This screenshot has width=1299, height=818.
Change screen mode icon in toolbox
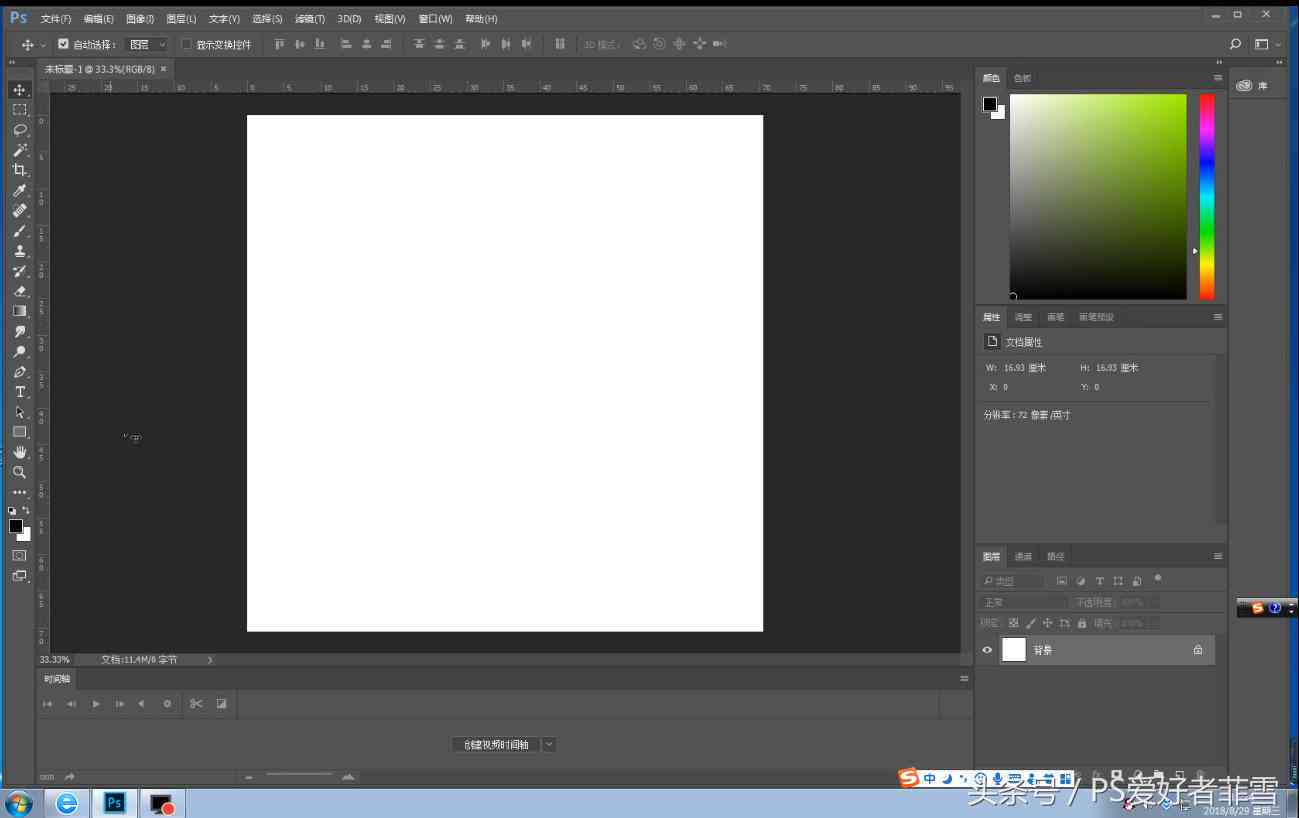(x=19, y=576)
